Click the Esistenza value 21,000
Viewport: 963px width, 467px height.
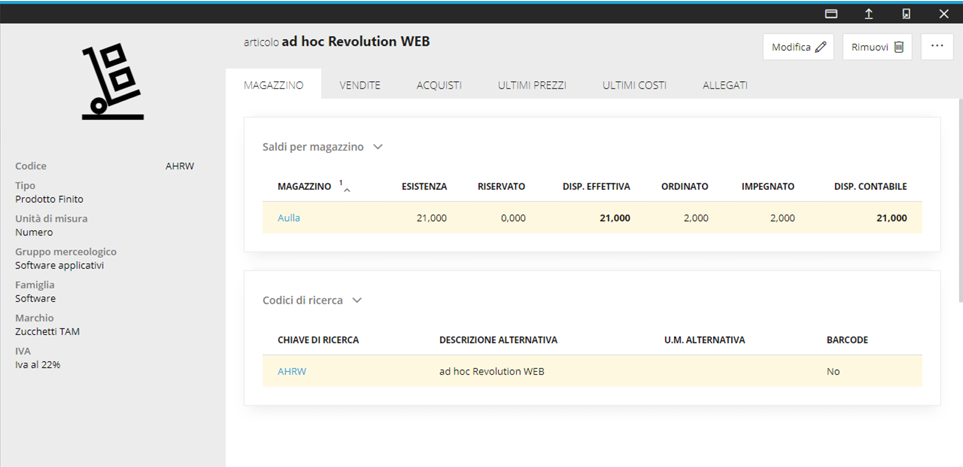click(432, 218)
